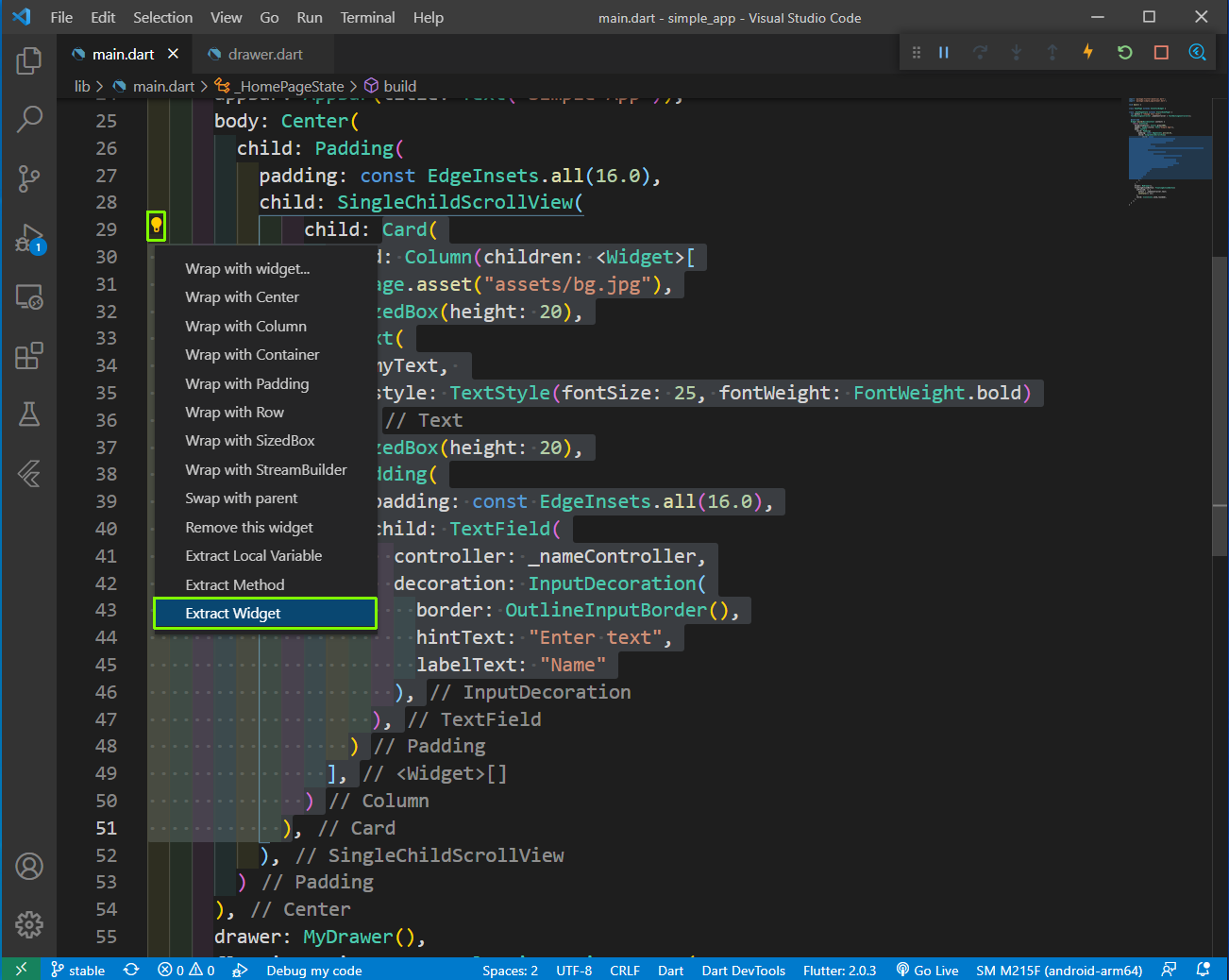Stop the debug session
Viewport: 1229px width, 980px height.
click(1161, 53)
